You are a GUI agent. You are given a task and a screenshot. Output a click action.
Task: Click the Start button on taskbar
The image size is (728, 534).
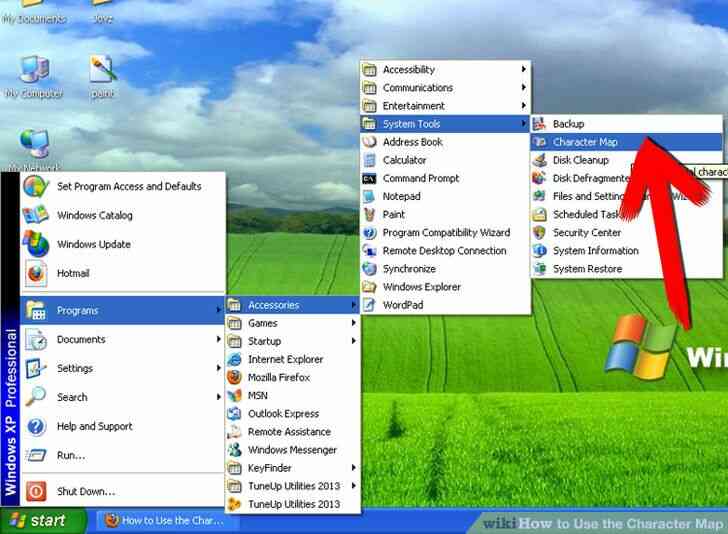[43, 521]
